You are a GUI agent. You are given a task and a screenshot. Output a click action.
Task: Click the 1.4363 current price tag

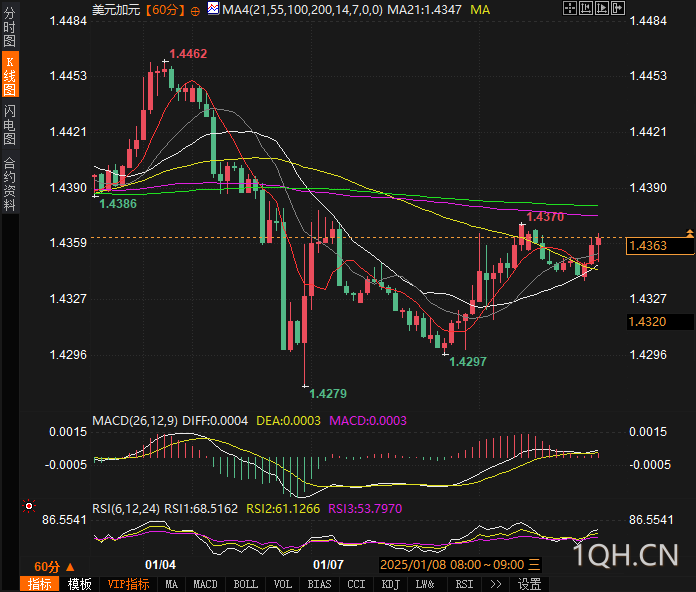(x=659, y=245)
